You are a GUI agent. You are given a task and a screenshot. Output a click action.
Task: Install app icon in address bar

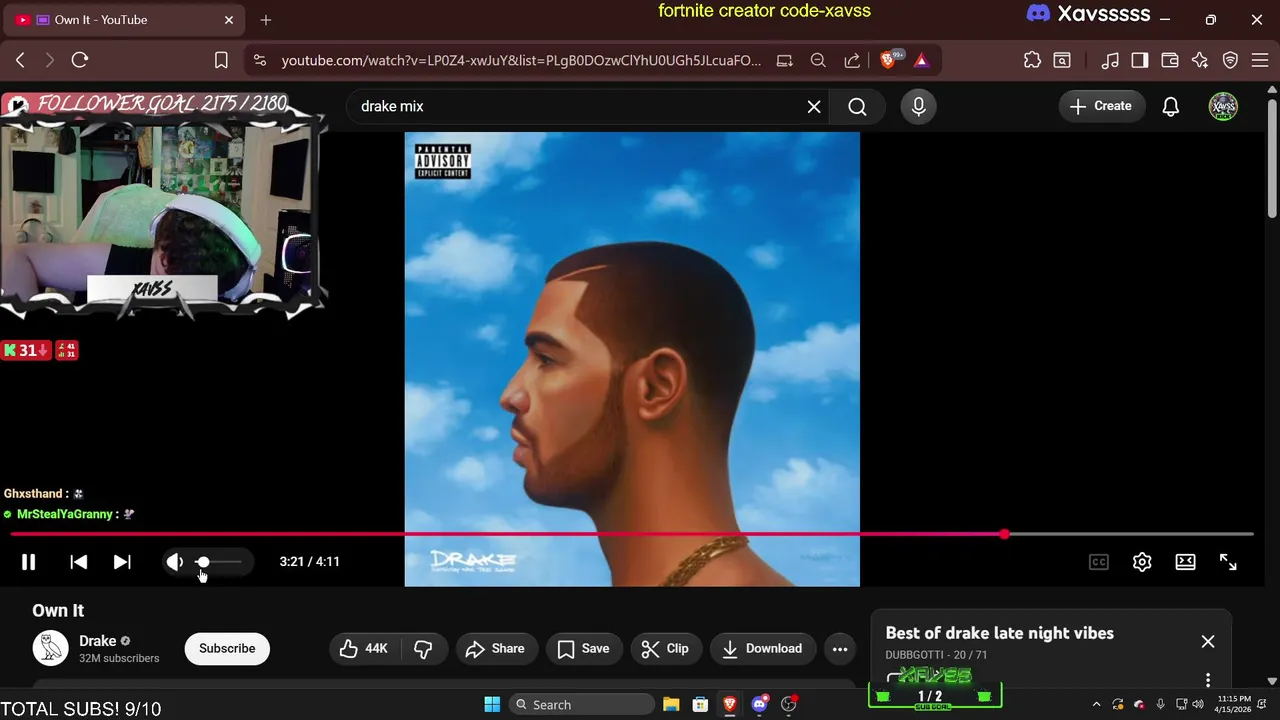pos(785,60)
